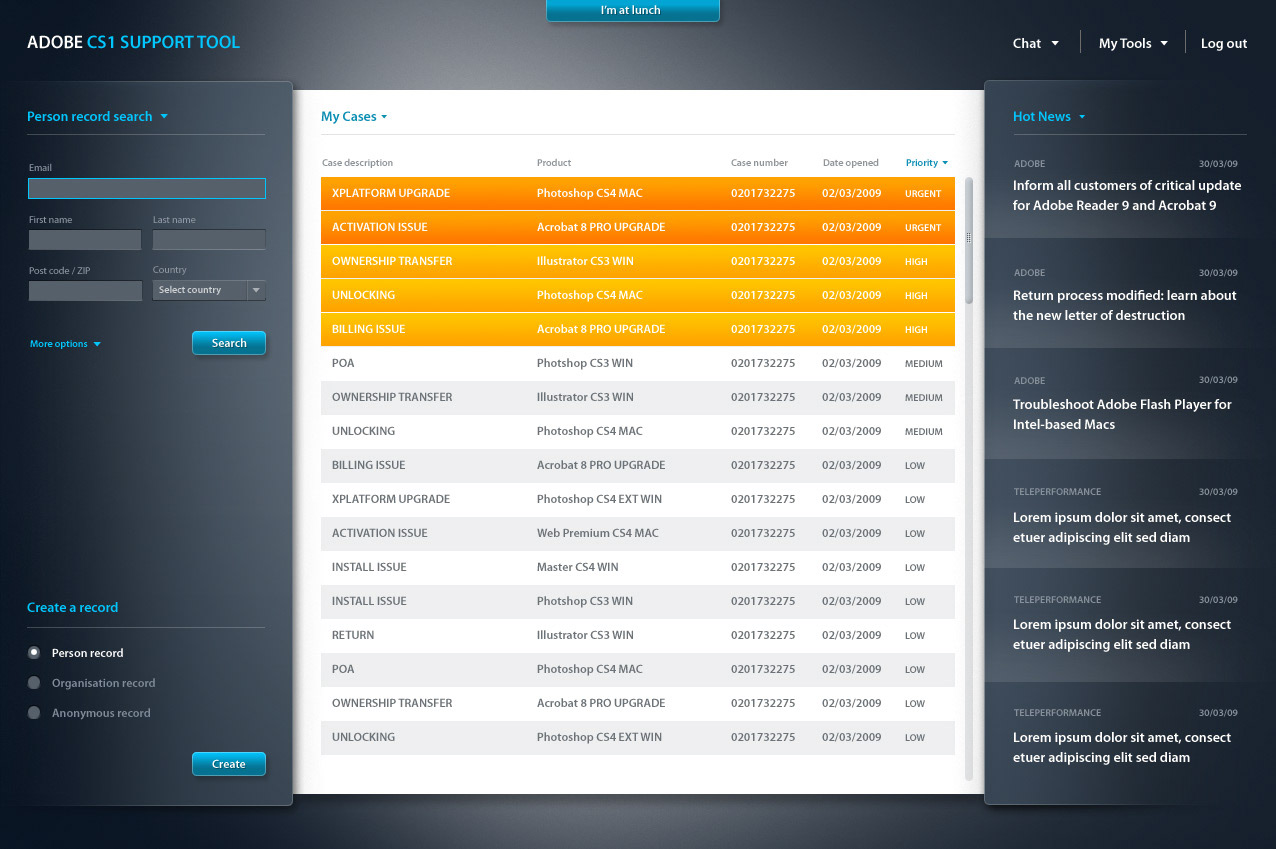Read news about Adobe Reader 9 critical update
This screenshot has width=1276, height=849.
[x=1127, y=195]
